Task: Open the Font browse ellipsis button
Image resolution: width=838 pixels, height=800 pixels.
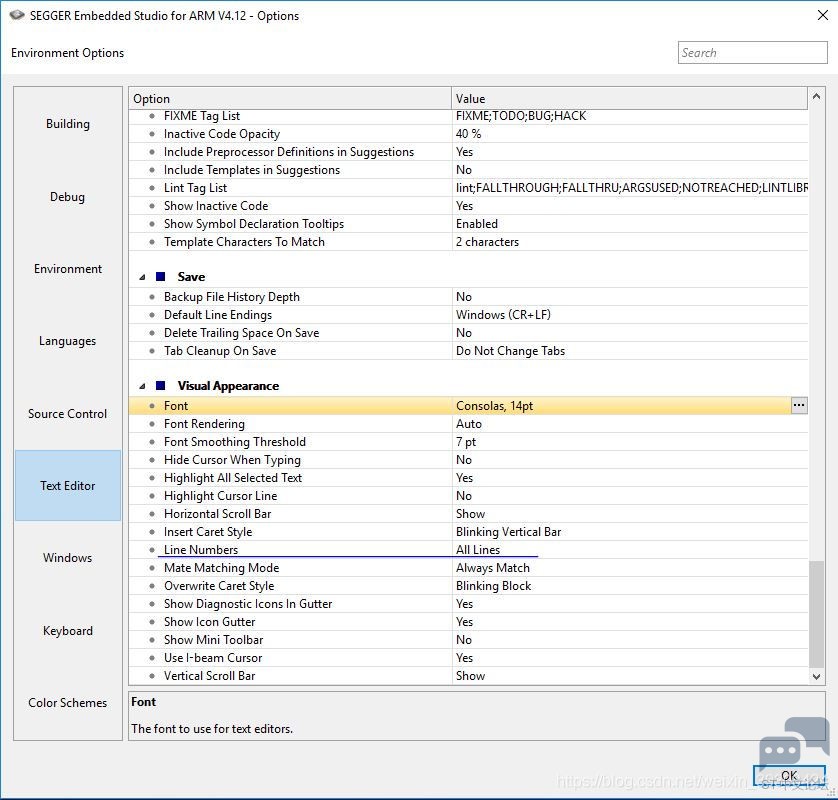Action: click(798, 406)
